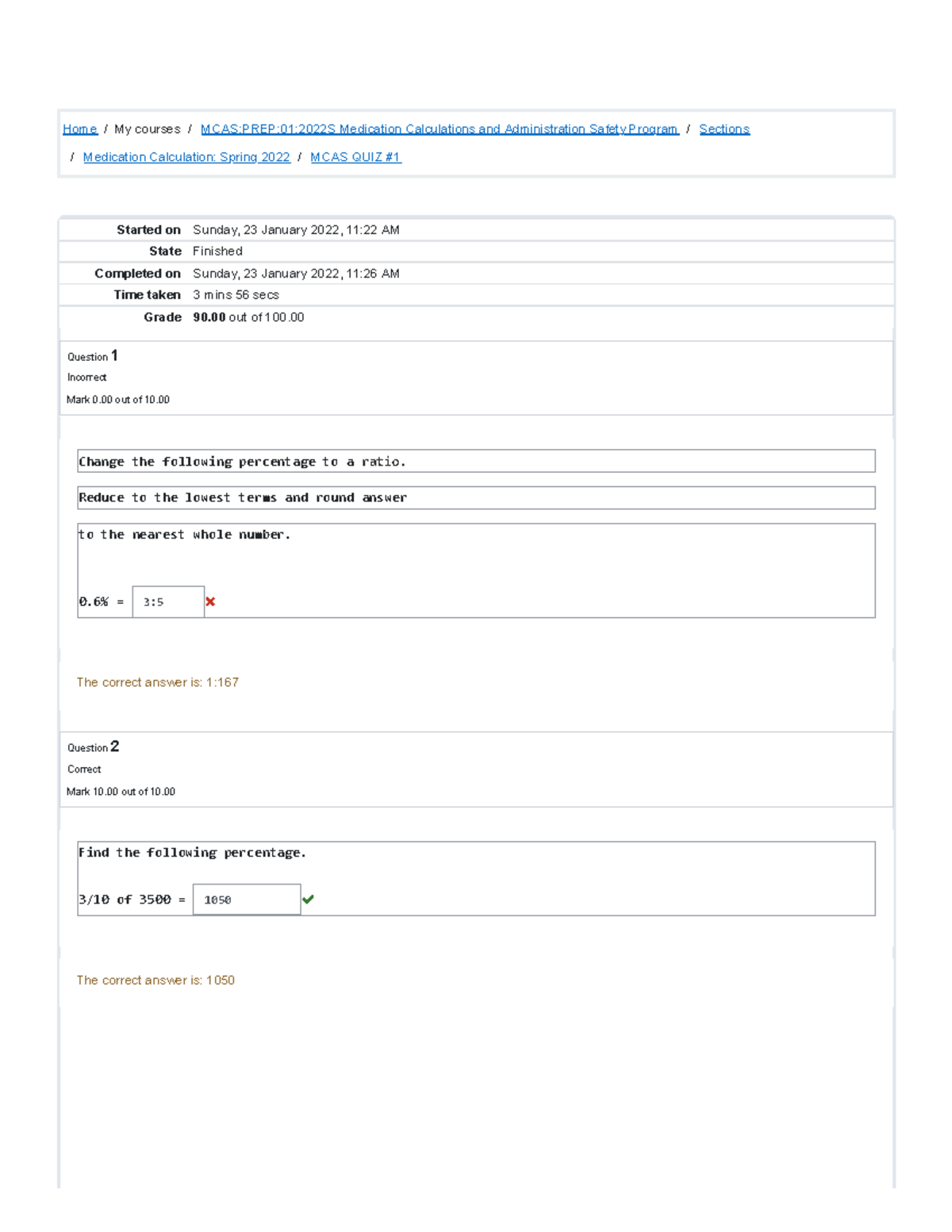Image resolution: width=952 pixels, height=1232 pixels.
Task: Click the red X incorrect icon
Action: (x=210, y=602)
